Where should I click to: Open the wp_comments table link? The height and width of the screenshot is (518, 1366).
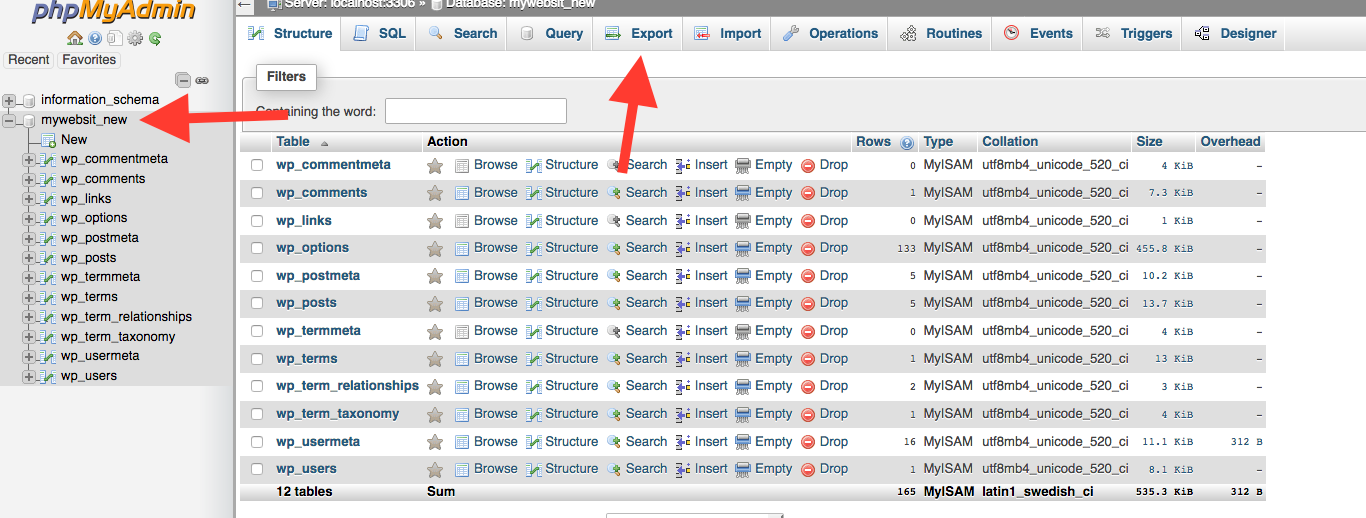pos(322,193)
